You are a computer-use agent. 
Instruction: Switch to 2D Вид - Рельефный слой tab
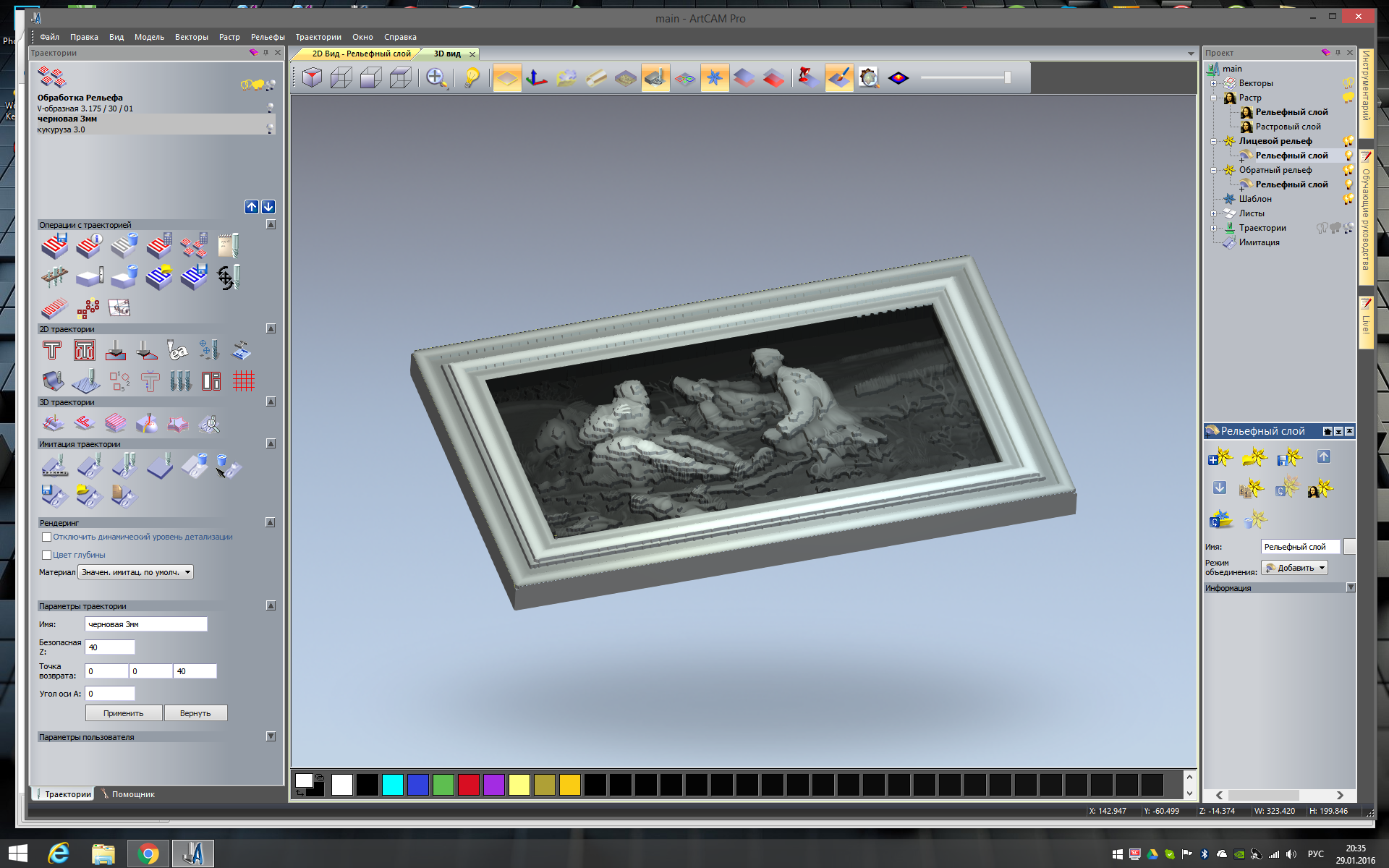click(360, 54)
